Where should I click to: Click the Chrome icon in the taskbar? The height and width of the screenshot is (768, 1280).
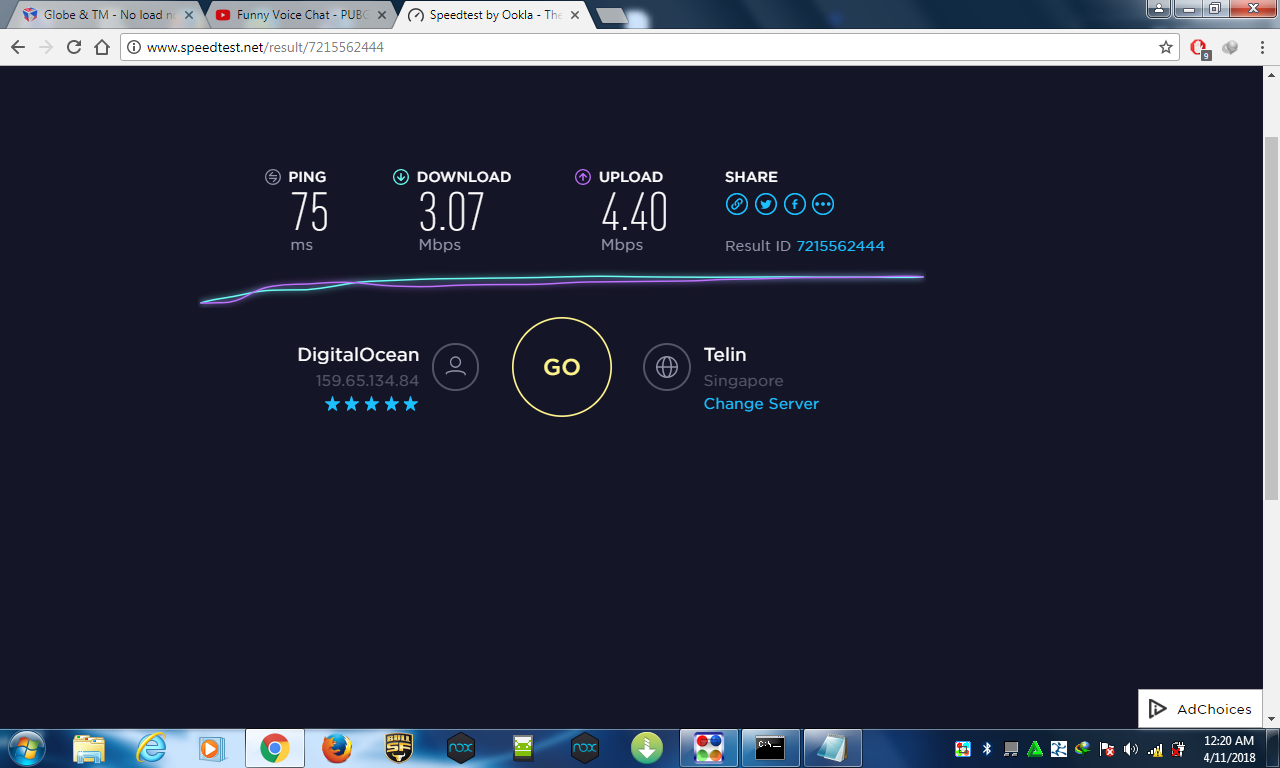[x=274, y=748]
